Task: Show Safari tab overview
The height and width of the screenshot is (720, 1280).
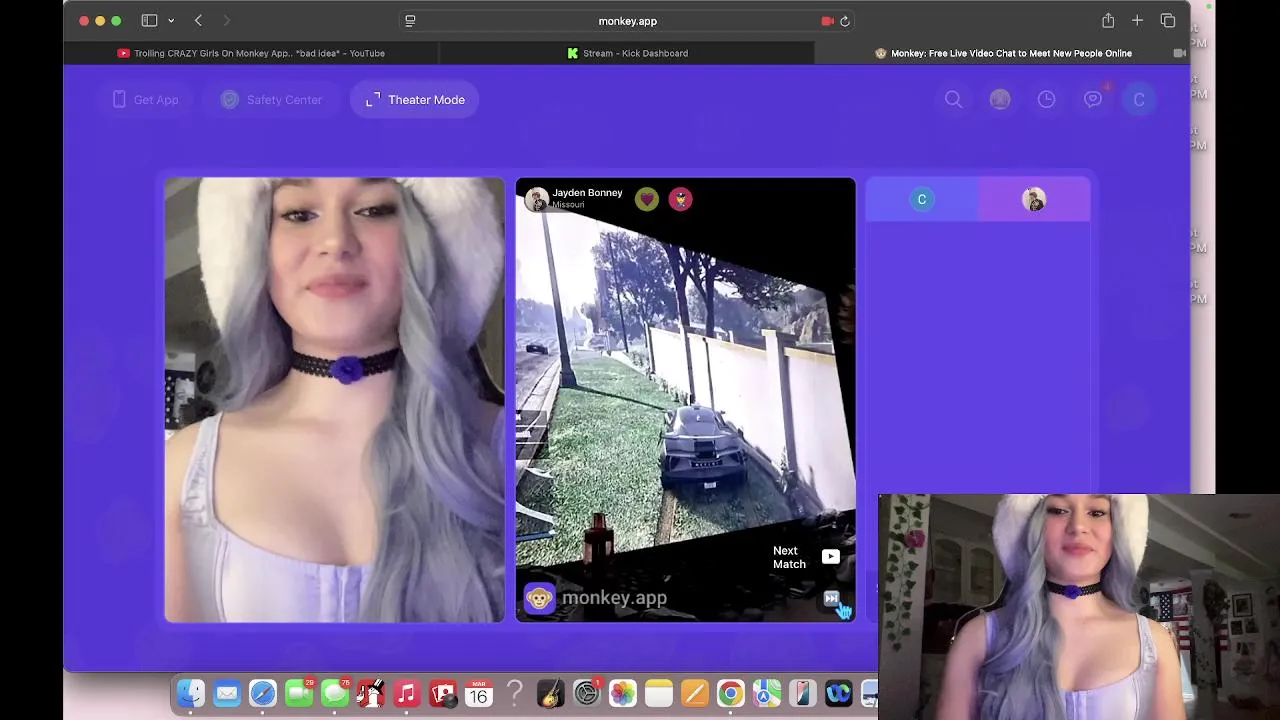Action: pyautogui.click(x=1168, y=20)
